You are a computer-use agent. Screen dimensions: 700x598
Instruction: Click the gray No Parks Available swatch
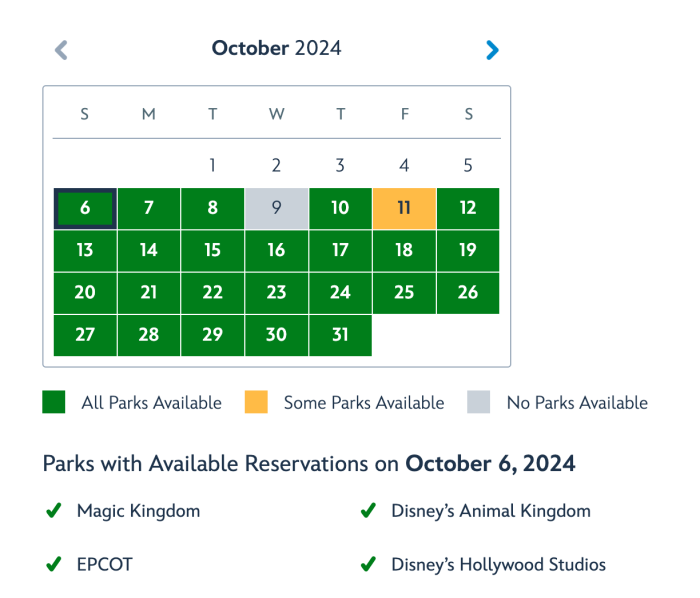tap(478, 402)
